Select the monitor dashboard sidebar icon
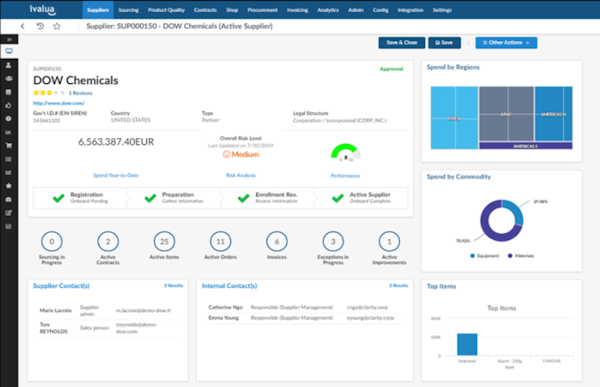 [9, 51]
